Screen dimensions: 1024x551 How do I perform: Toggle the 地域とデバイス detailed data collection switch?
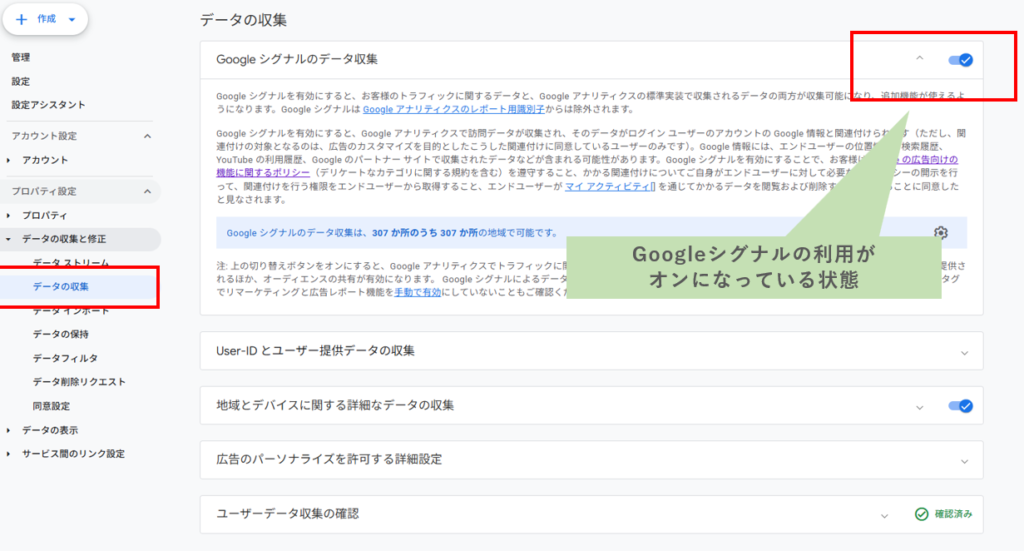(960, 406)
